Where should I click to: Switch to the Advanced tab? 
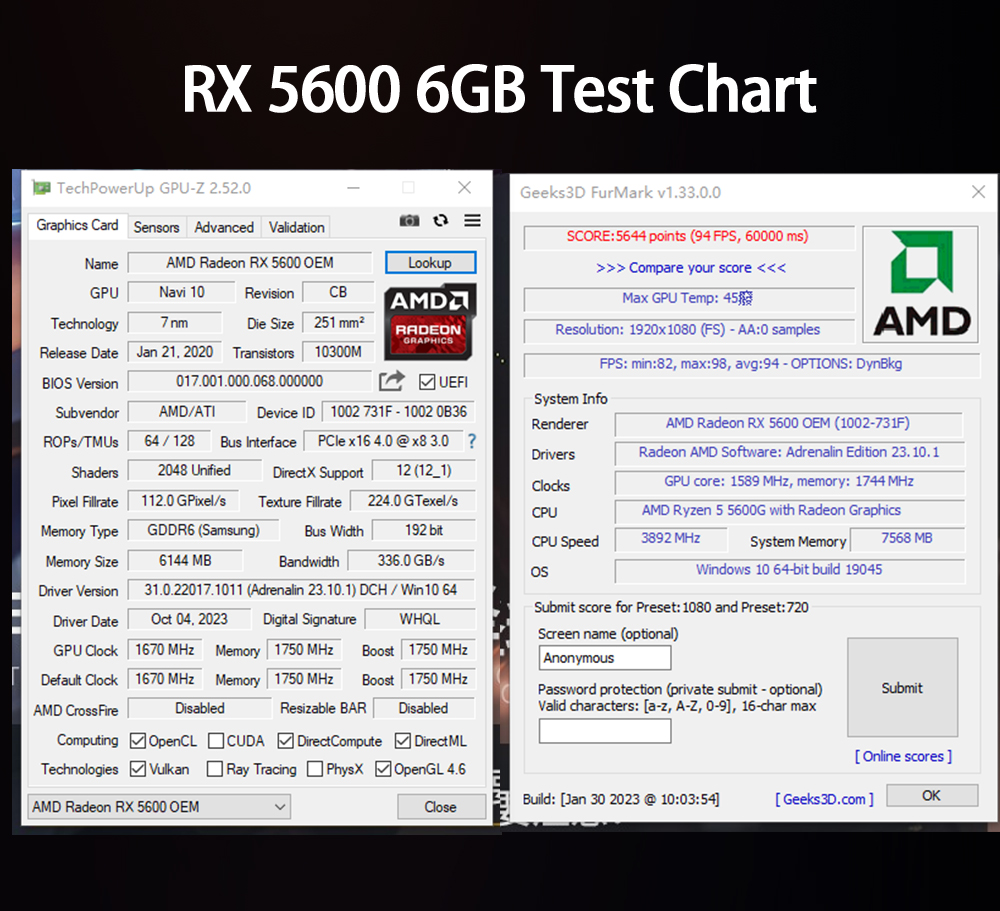[224, 227]
